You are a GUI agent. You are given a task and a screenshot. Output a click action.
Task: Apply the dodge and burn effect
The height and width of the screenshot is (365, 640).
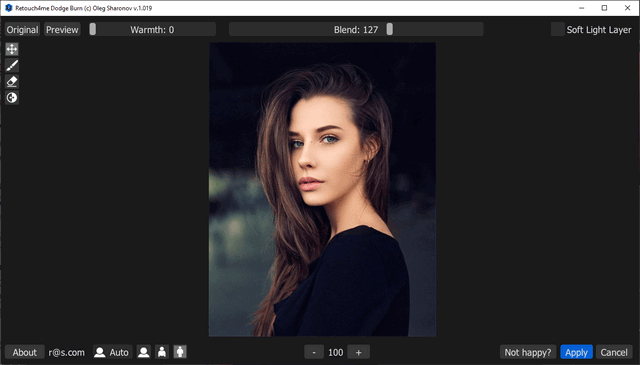tap(576, 352)
